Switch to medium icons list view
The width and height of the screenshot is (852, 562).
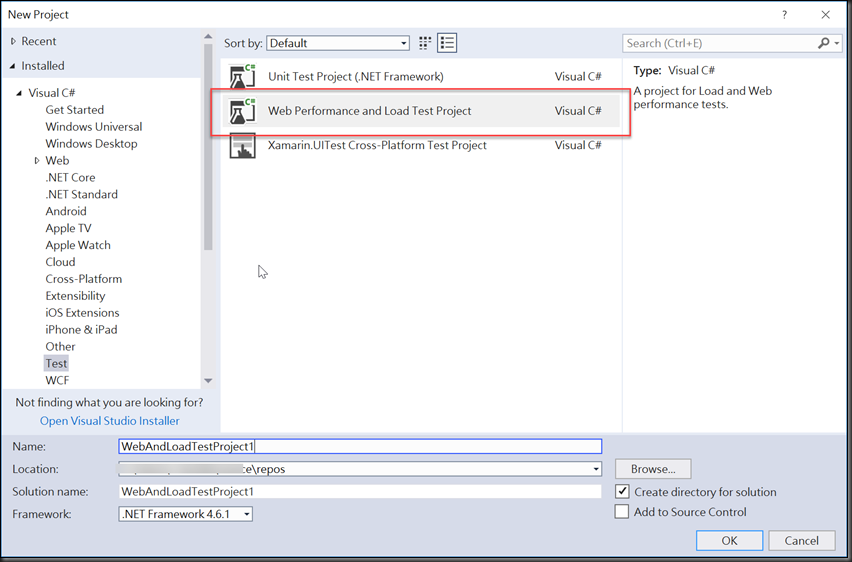(x=447, y=43)
